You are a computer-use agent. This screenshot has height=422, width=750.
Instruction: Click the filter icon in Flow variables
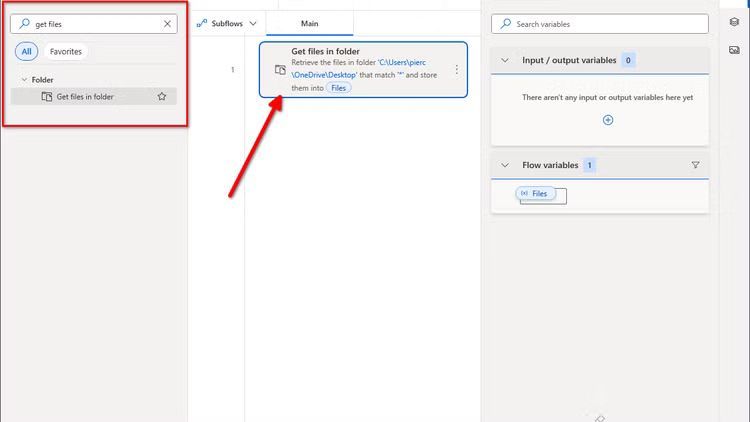coord(696,165)
